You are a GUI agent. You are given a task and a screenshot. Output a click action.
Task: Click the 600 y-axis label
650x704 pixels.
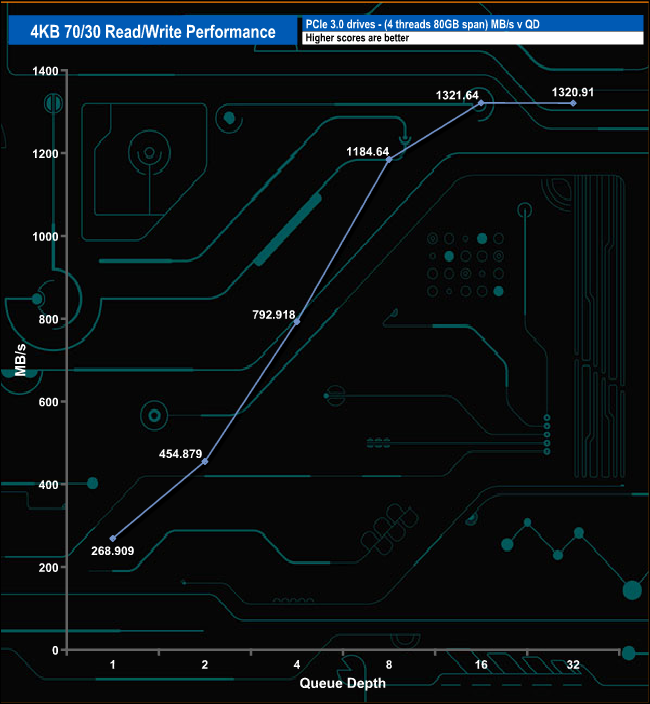pyautogui.click(x=48, y=402)
